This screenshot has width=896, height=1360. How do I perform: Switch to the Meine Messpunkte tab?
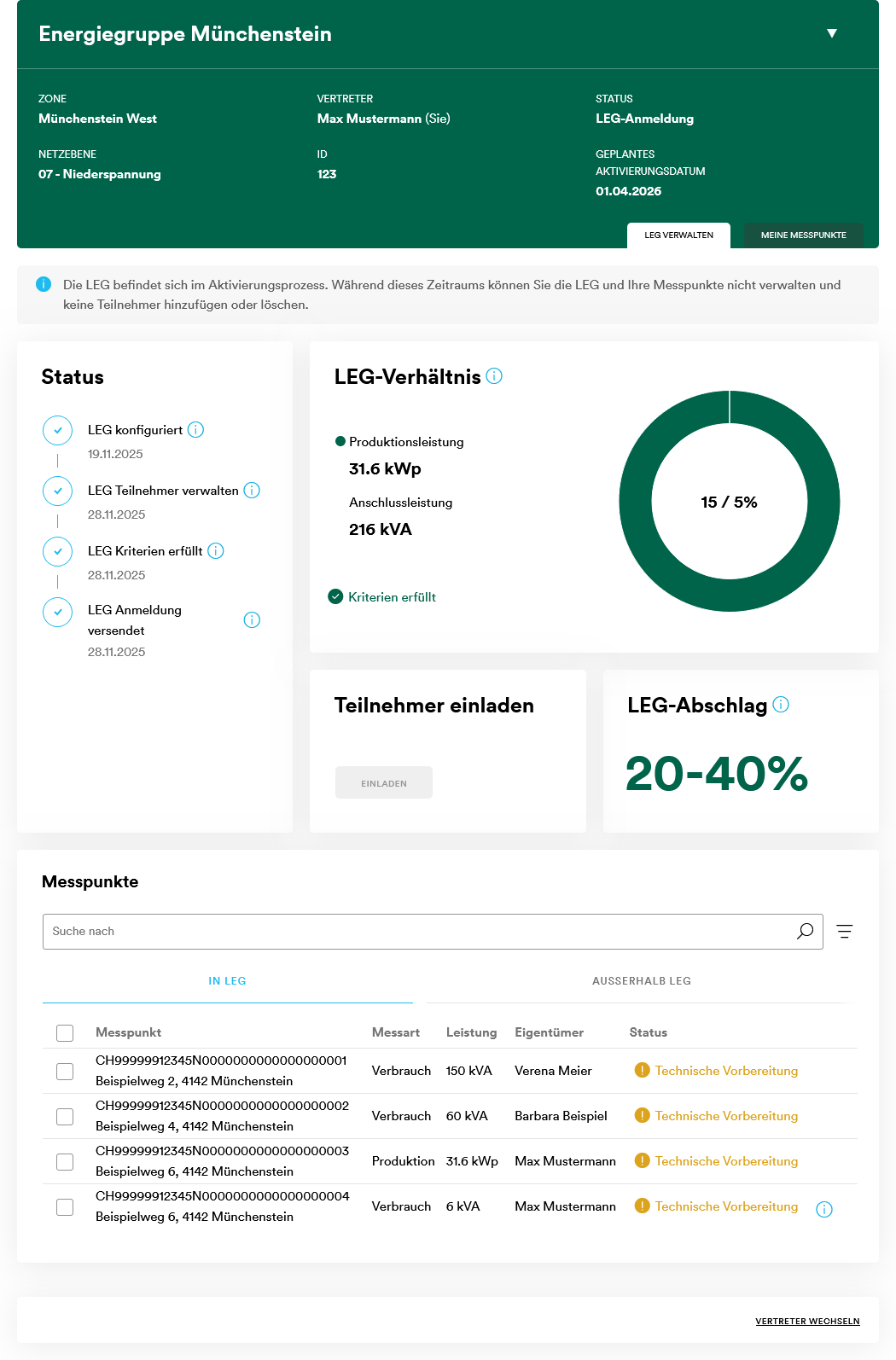tap(803, 235)
